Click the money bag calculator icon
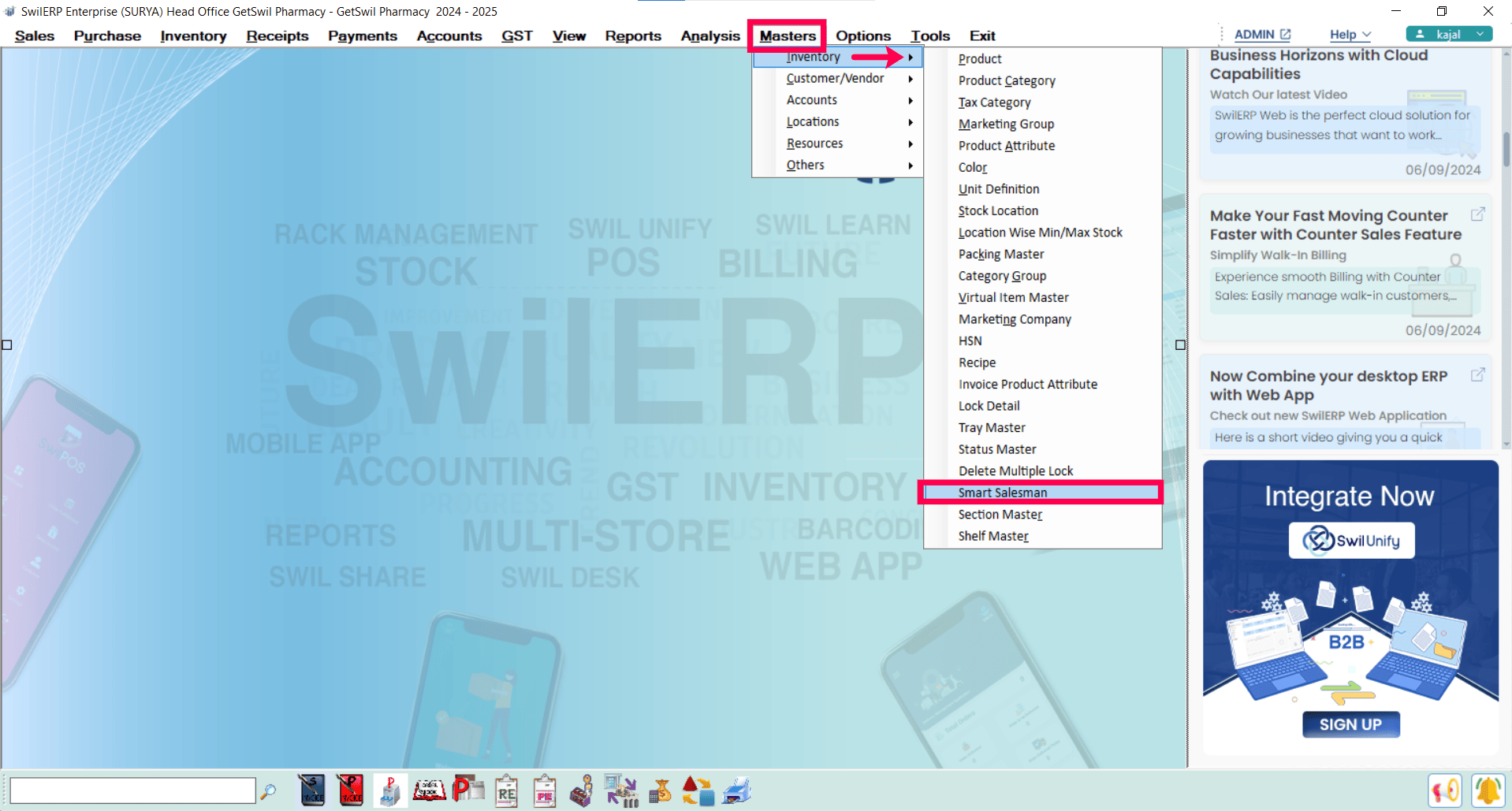The height and width of the screenshot is (811, 1512). [660, 791]
